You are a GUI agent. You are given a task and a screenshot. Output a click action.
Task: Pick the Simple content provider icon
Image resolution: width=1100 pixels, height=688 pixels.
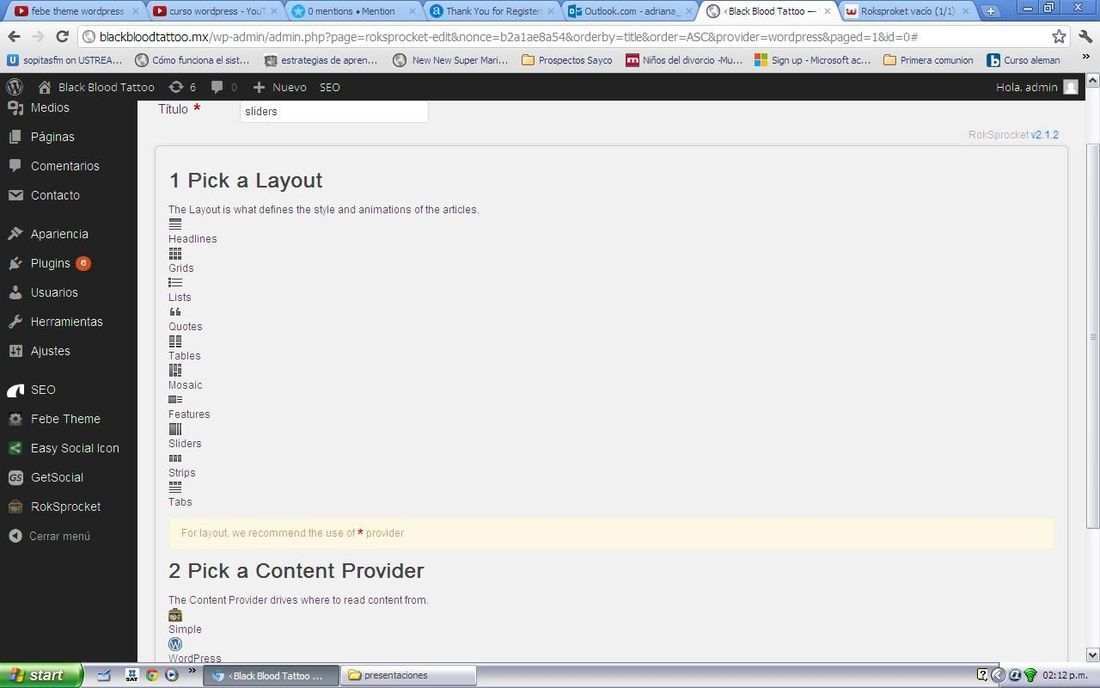175,615
